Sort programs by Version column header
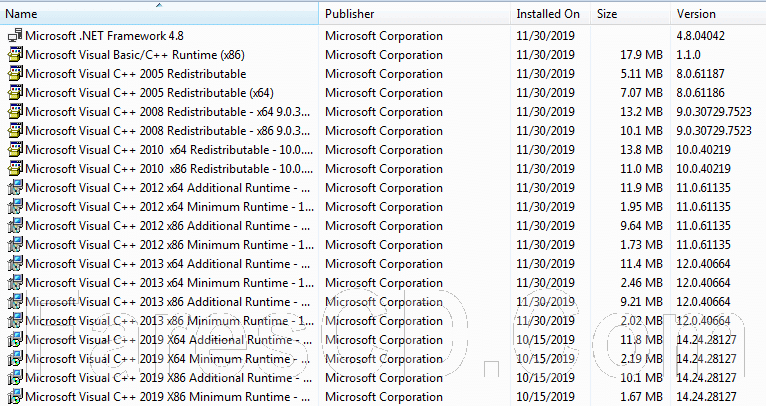The width and height of the screenshot is (766, 406). coord(718,14)
